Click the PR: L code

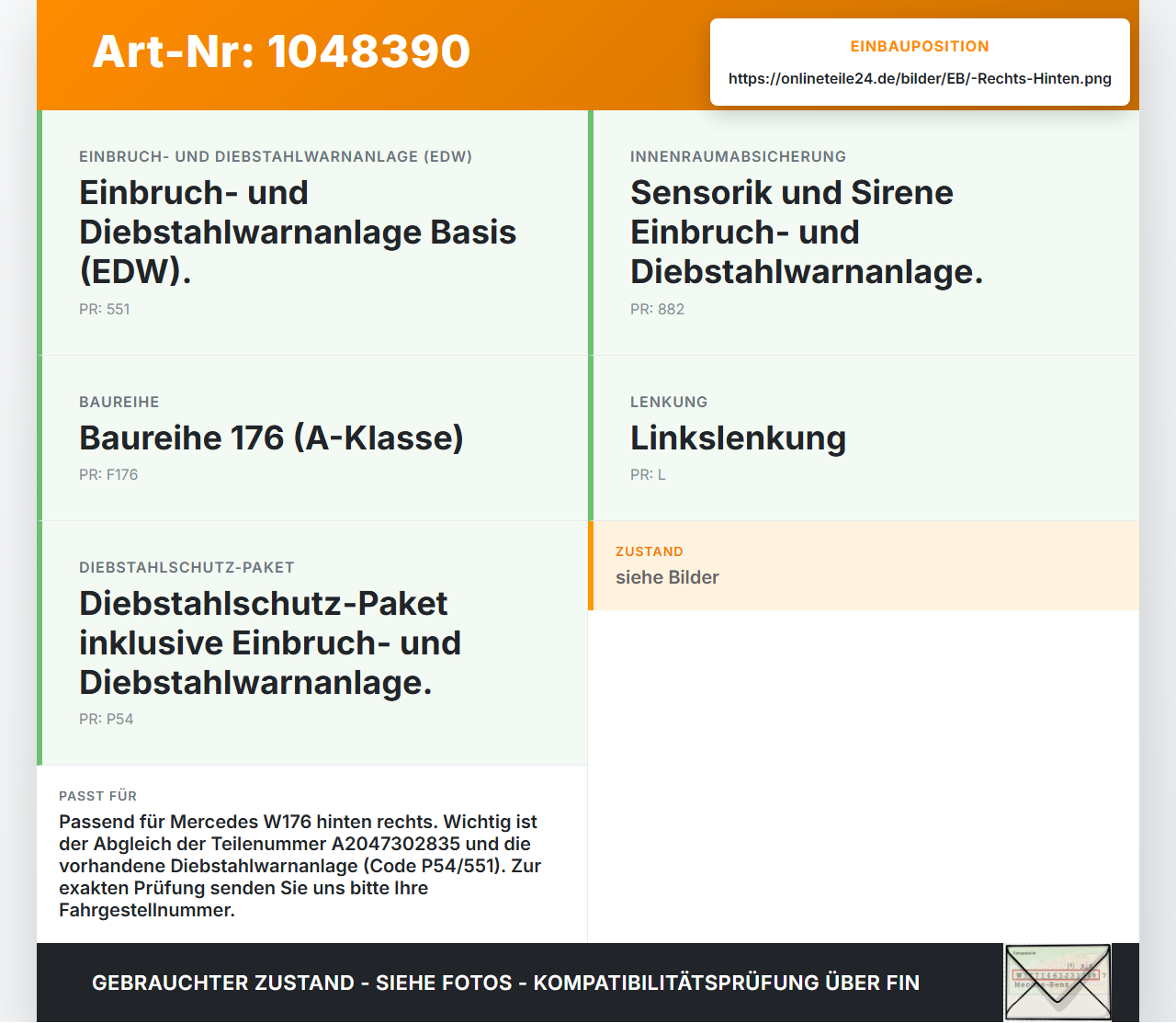click(x=648, y=474)
